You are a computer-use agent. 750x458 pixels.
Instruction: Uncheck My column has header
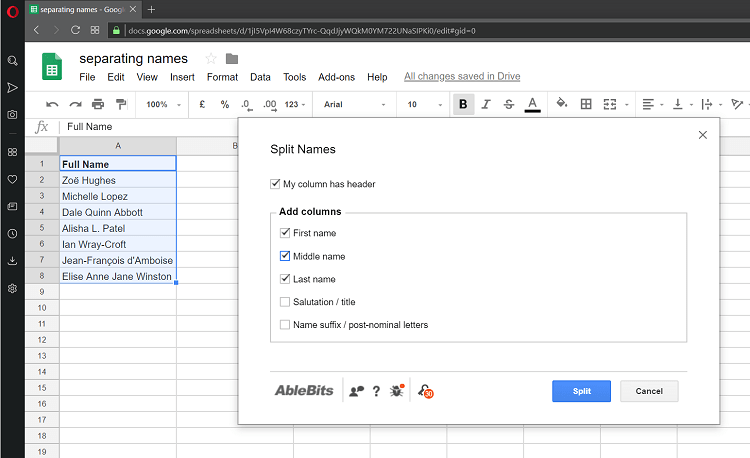coord(275,184)
